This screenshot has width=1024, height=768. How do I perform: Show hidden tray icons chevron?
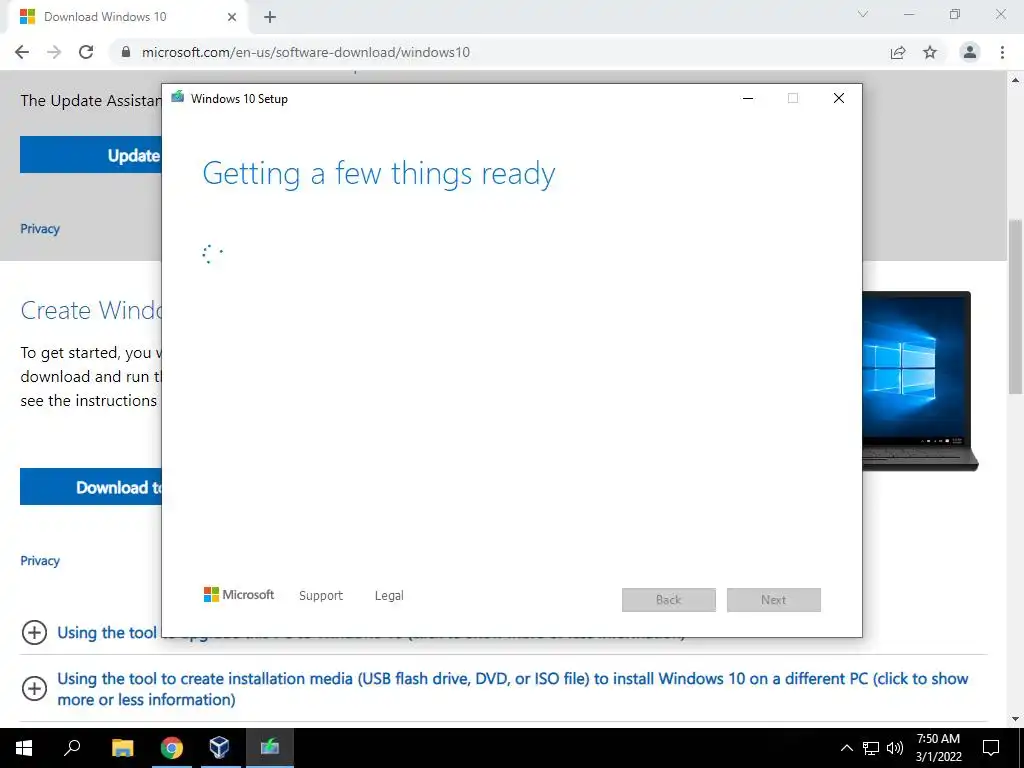point(846,748)
